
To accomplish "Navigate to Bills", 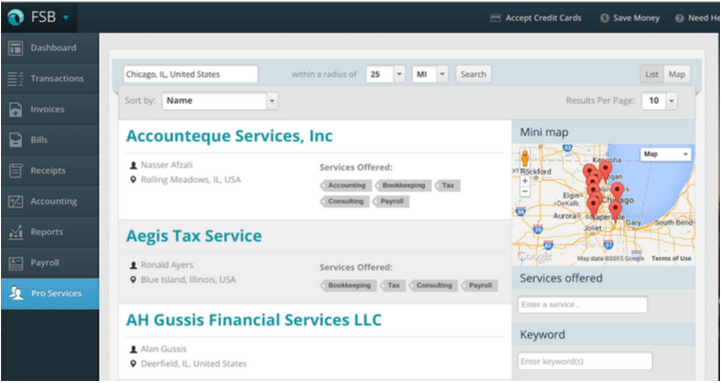I will point(50,140).
